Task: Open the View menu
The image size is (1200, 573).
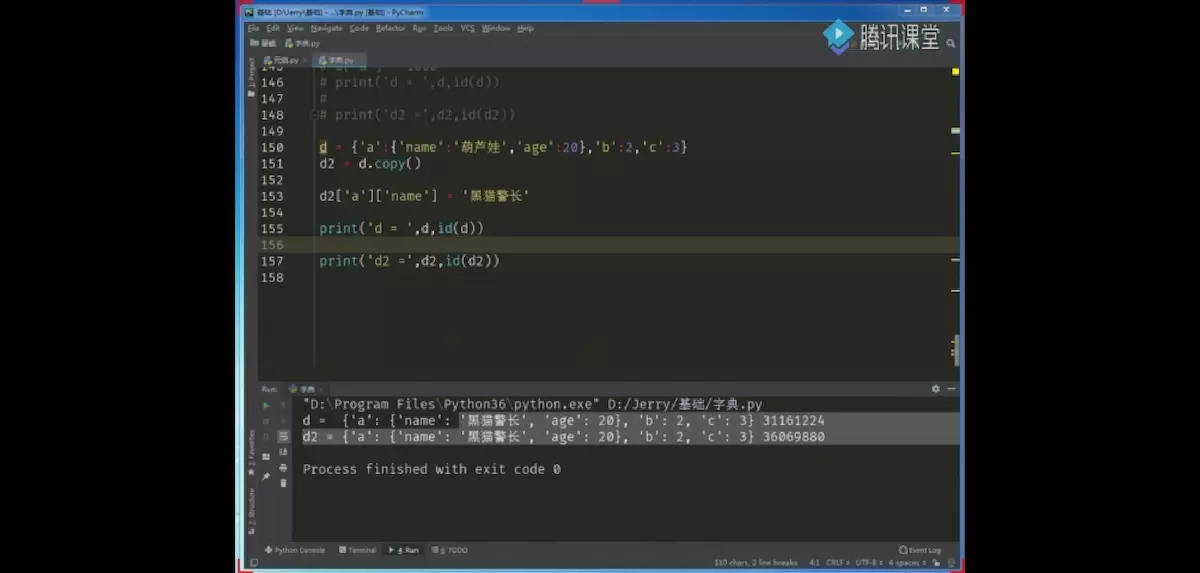Action: pyautogui.click(x=295, y=28)
